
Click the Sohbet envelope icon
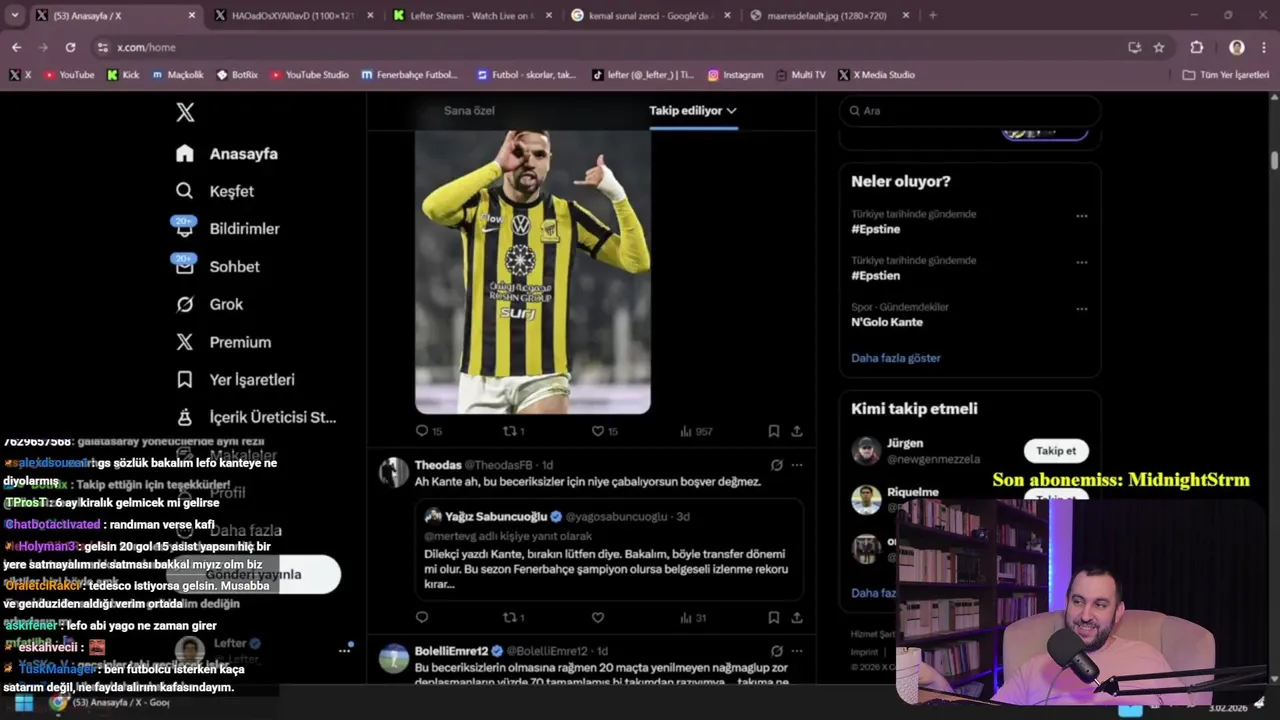(184, 266)
